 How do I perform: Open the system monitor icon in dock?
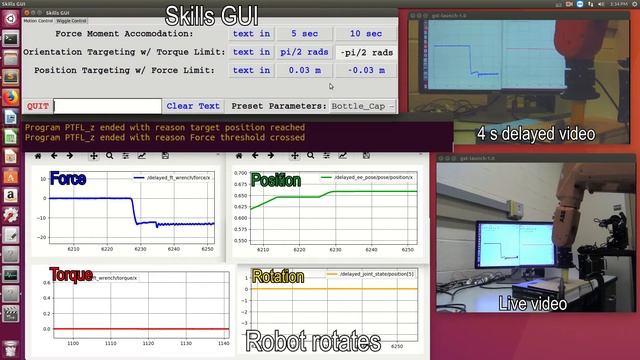pyautogui.click(x=11, y=275)
